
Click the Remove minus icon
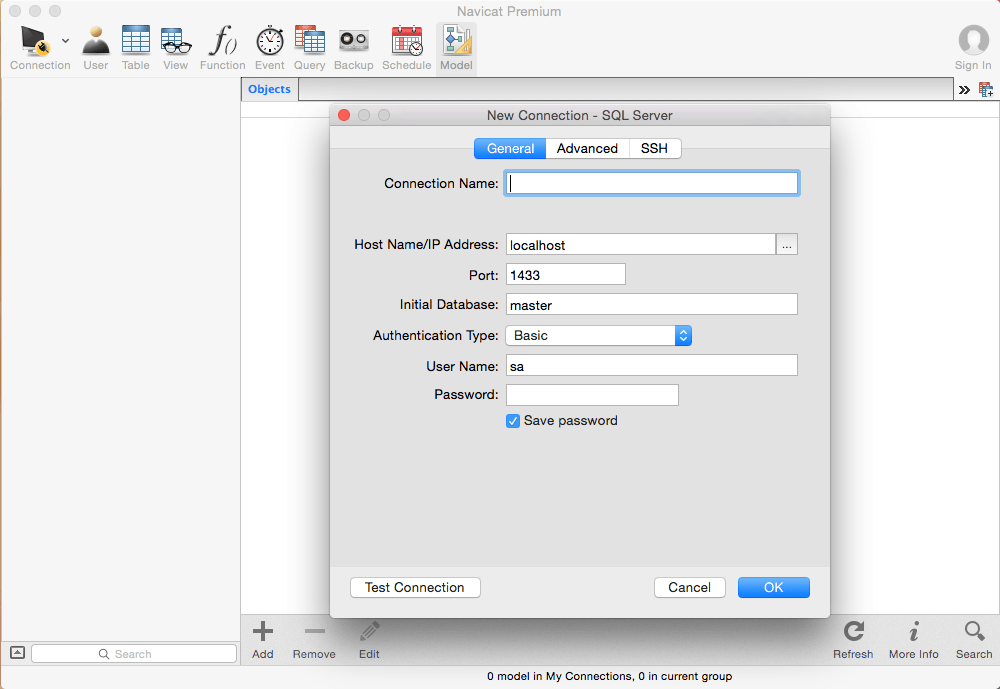coord(314,632)
